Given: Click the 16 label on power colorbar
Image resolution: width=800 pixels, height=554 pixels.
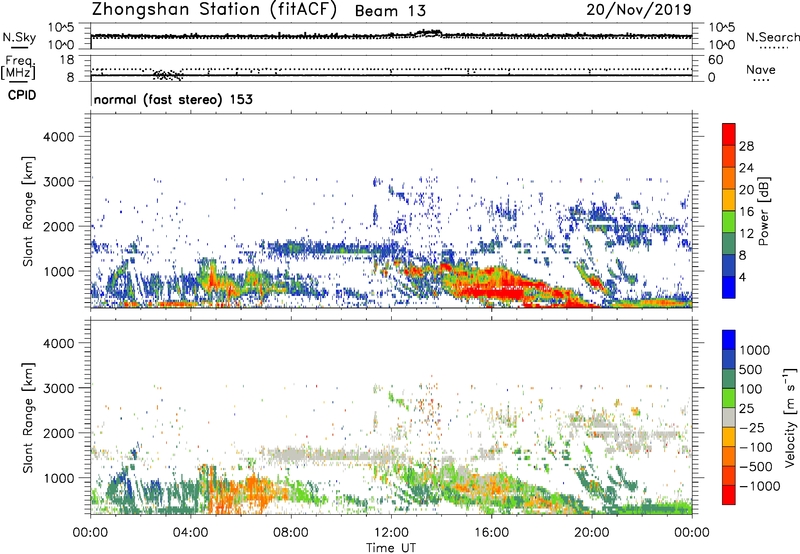Looking at the screenshot, I should tap(746, 212).
